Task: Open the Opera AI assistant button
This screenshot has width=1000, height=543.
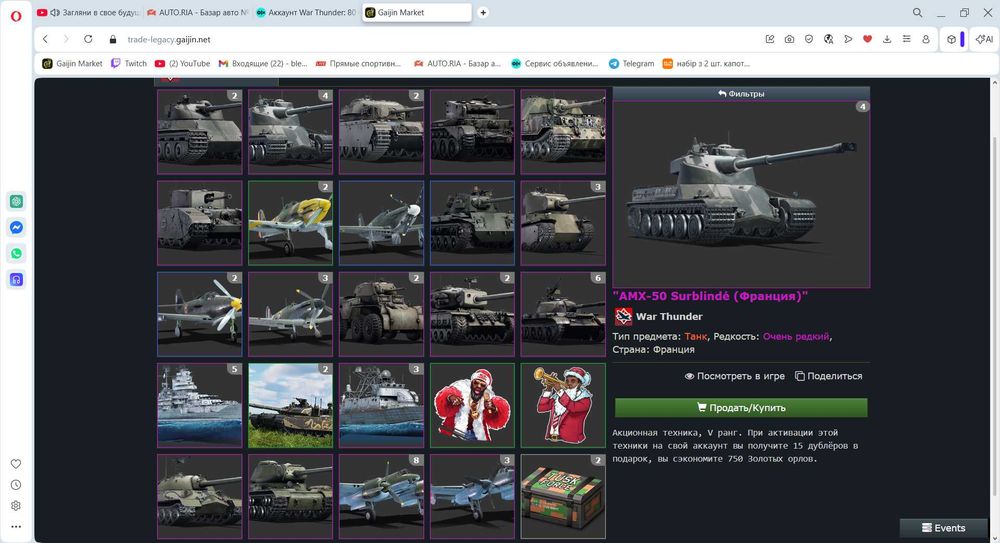Action: point(984,39)
